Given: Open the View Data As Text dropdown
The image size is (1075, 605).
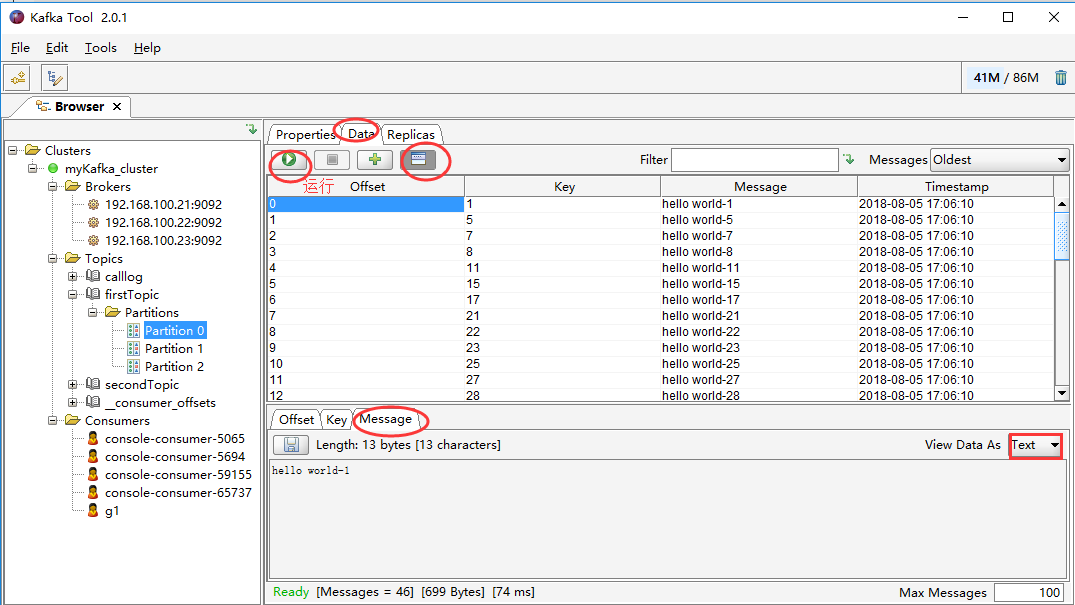Looking at the screenshot, I should [1035, 445].
